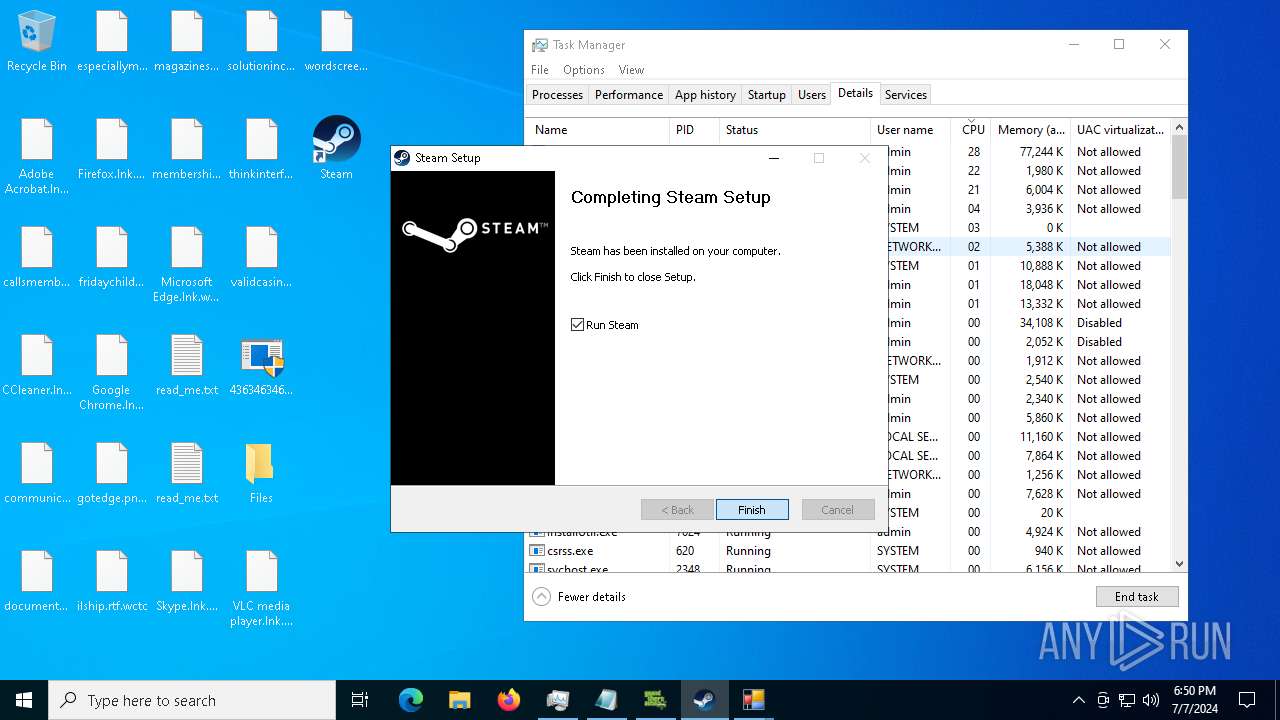Open the File menu in Task Manager

(540, 70)
